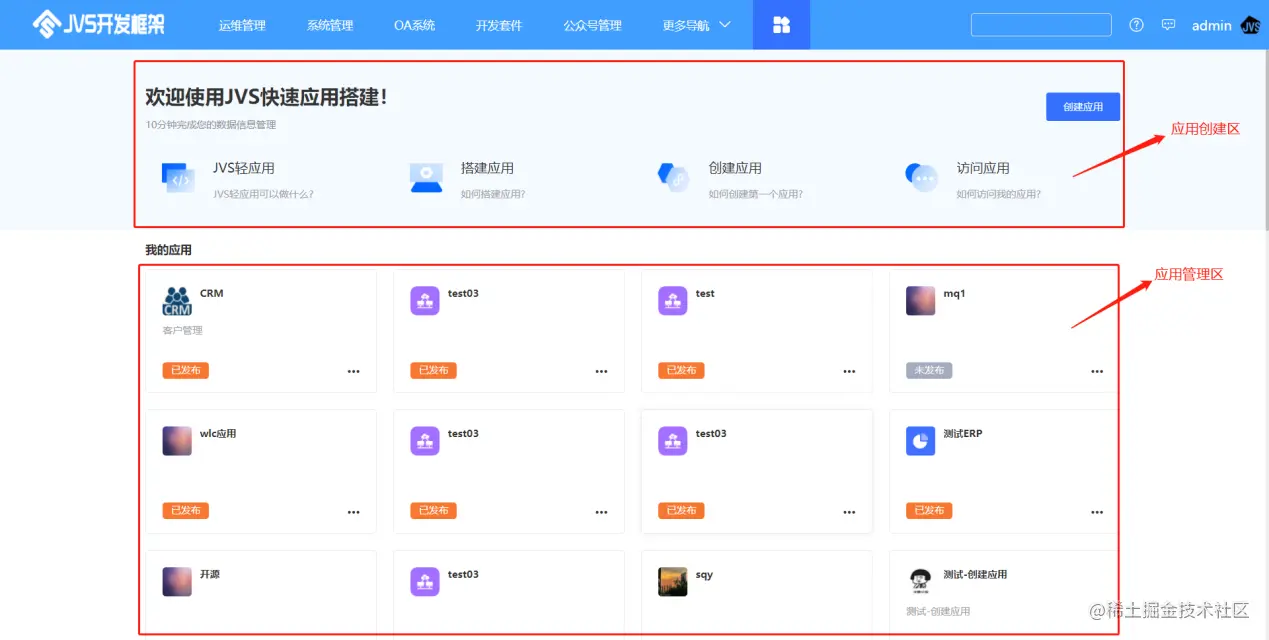The image size is (1269, 640).
Task: Open more options on test card
Action: [x=849, y=371]
